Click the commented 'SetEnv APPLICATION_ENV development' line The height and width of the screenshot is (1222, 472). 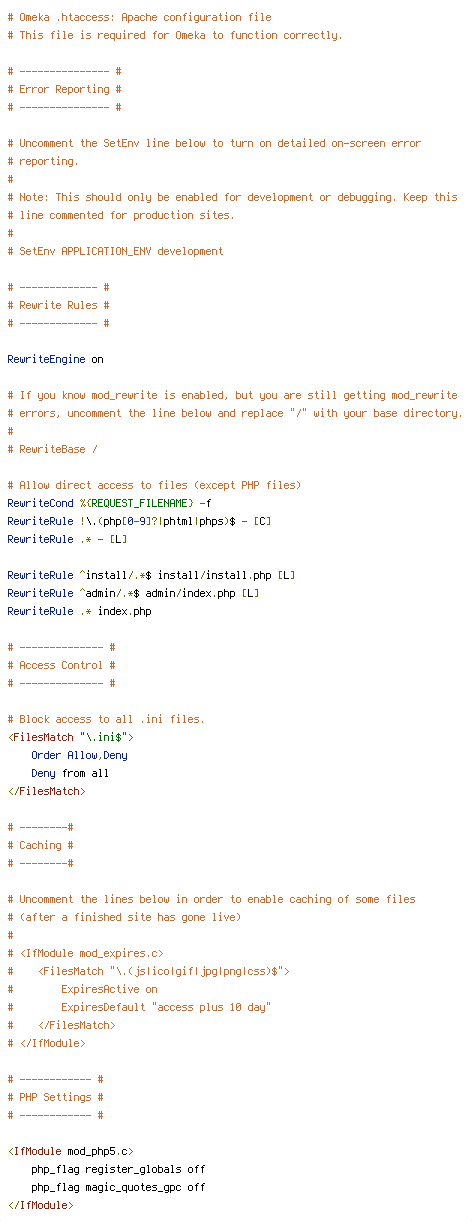tap(115, 251)
